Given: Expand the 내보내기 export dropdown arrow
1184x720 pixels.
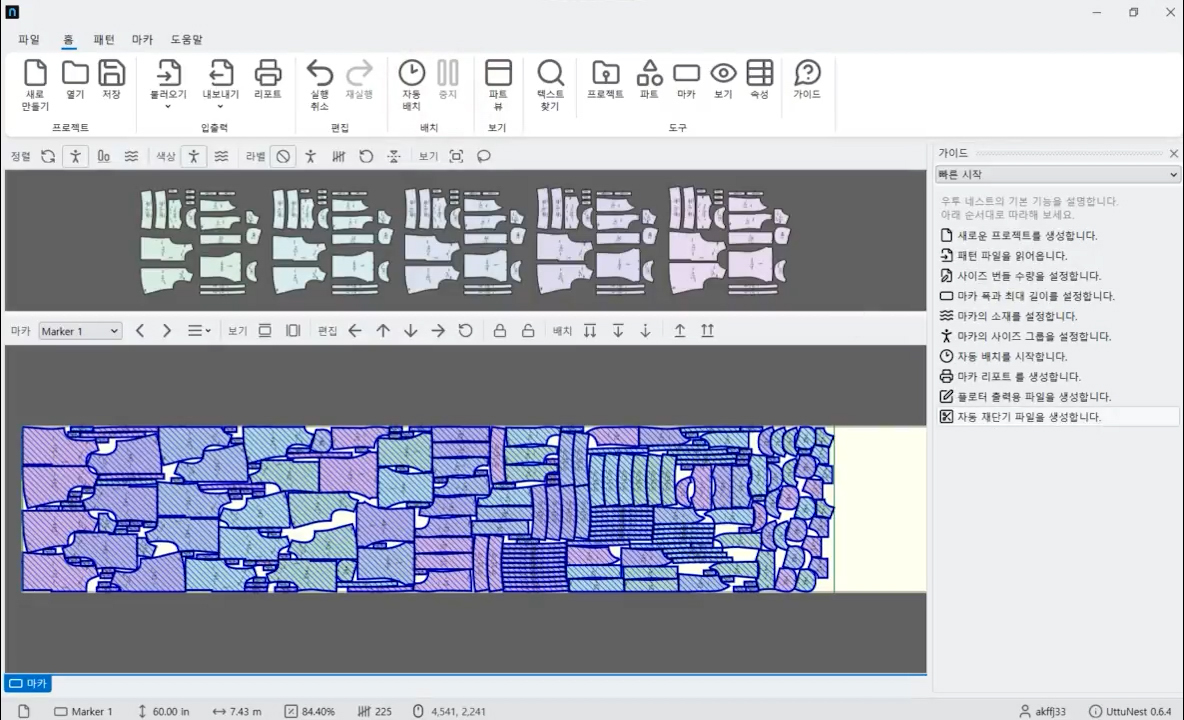Looking at the screenshot, I should (x=220, y=106).
